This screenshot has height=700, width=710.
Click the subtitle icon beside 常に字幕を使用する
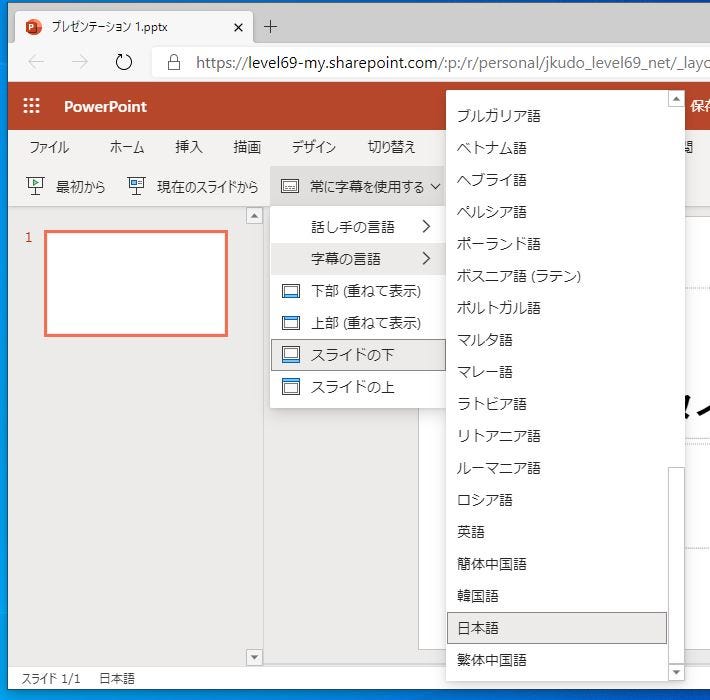tap(290, 186)
